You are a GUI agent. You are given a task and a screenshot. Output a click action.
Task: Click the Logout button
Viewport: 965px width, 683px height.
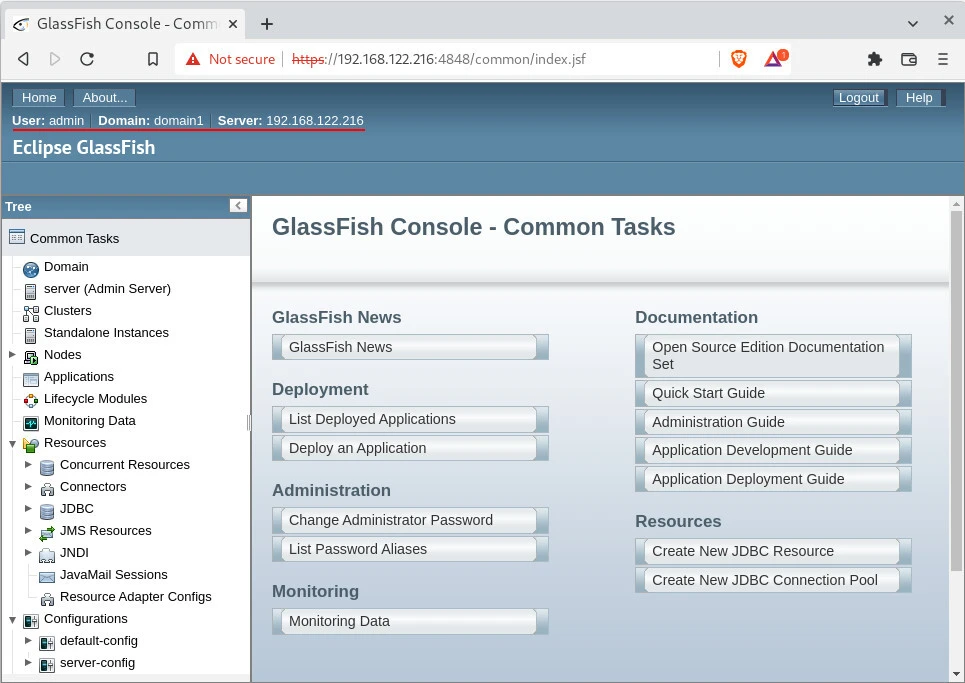(x=858, y=97)
